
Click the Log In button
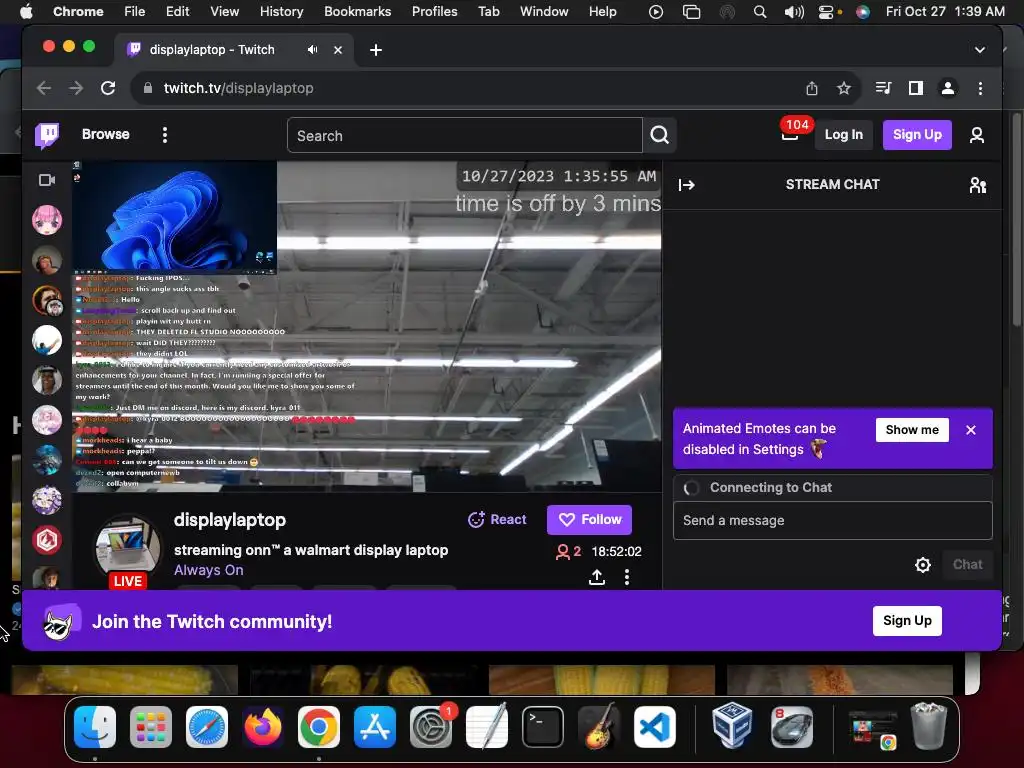pyautogui.click(x=844, y=135)
